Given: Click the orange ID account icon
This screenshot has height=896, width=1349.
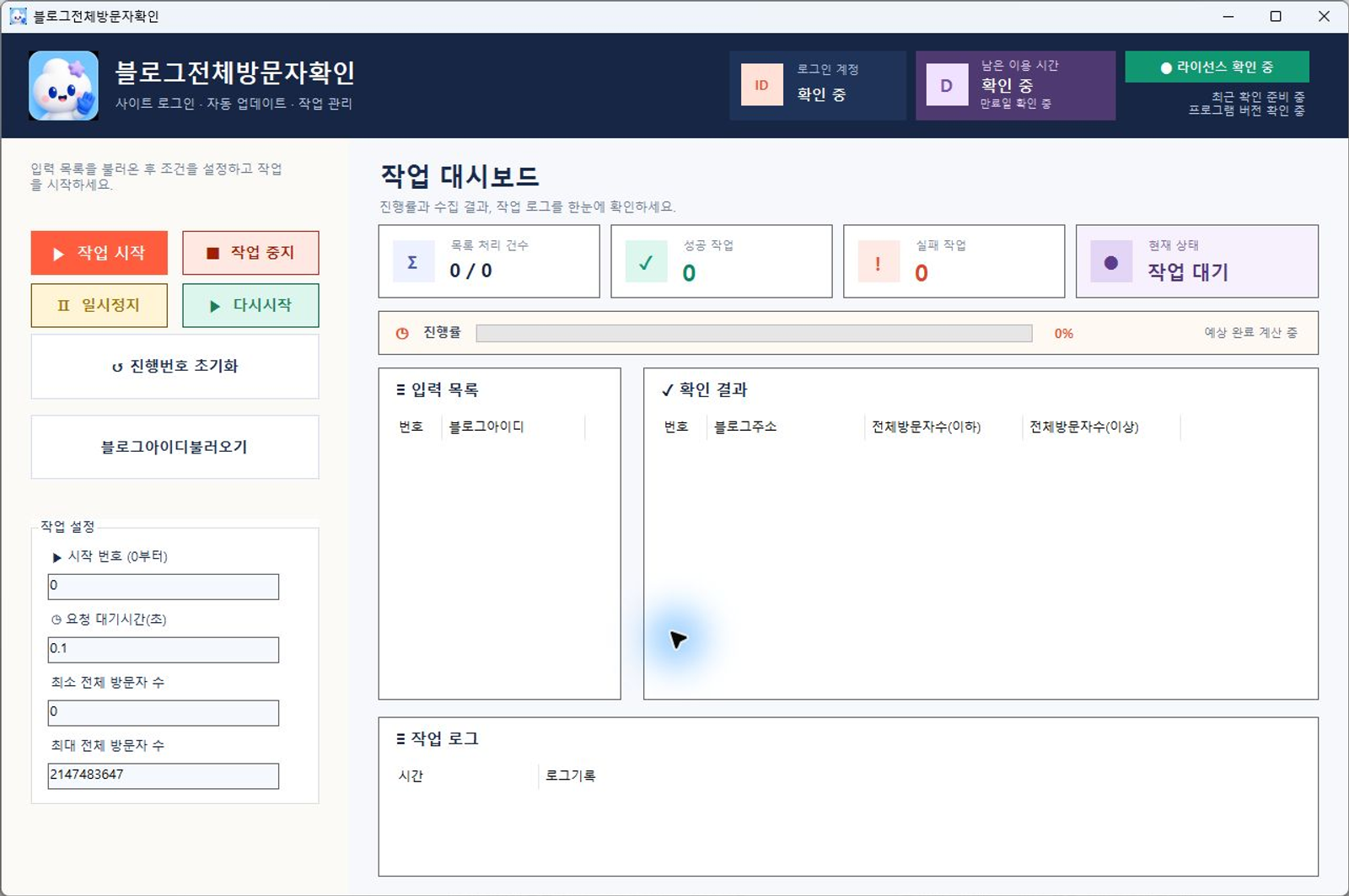Looking at the screenshot, I should [x=761, y=85].
